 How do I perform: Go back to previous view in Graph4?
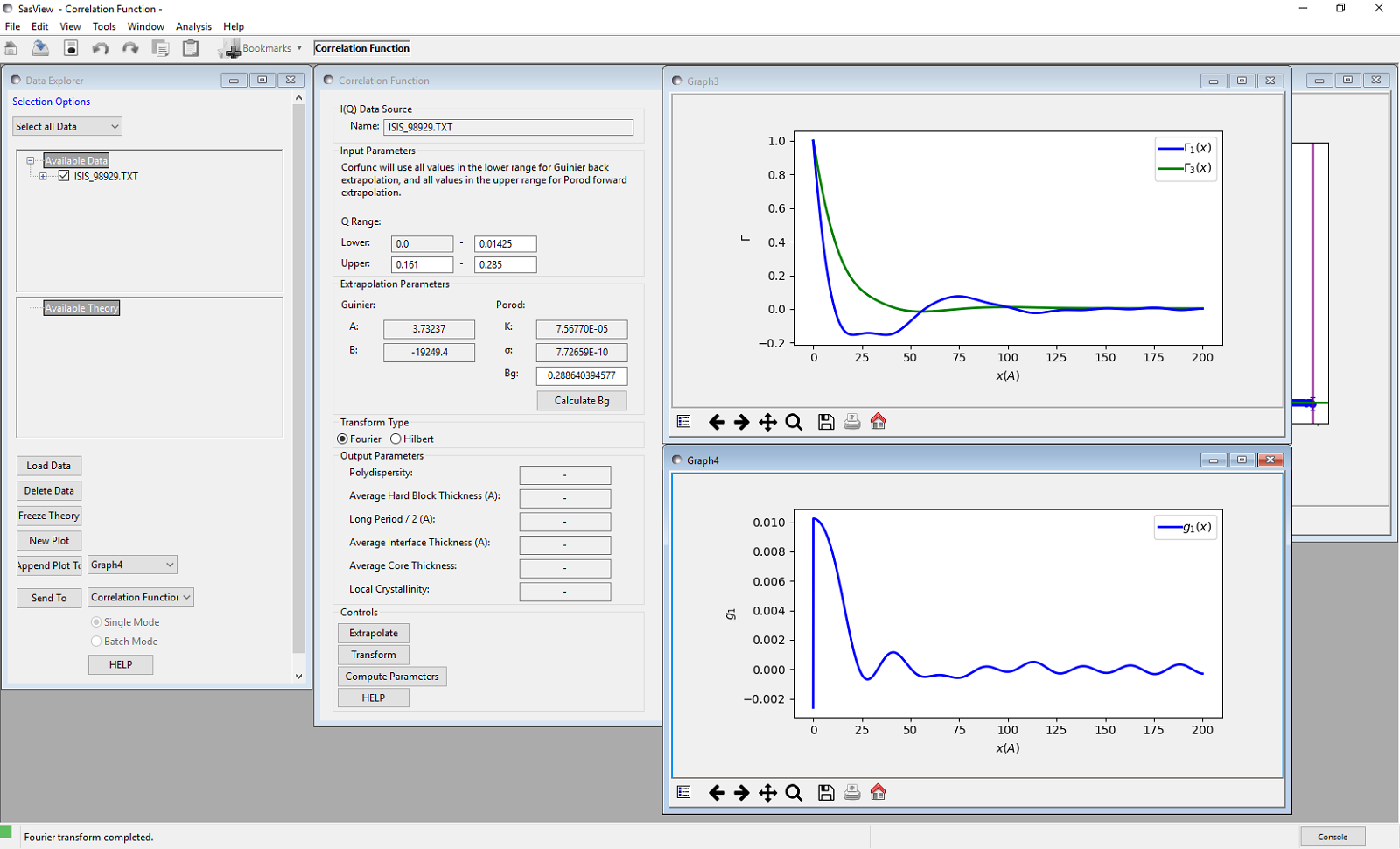(716, 793)
